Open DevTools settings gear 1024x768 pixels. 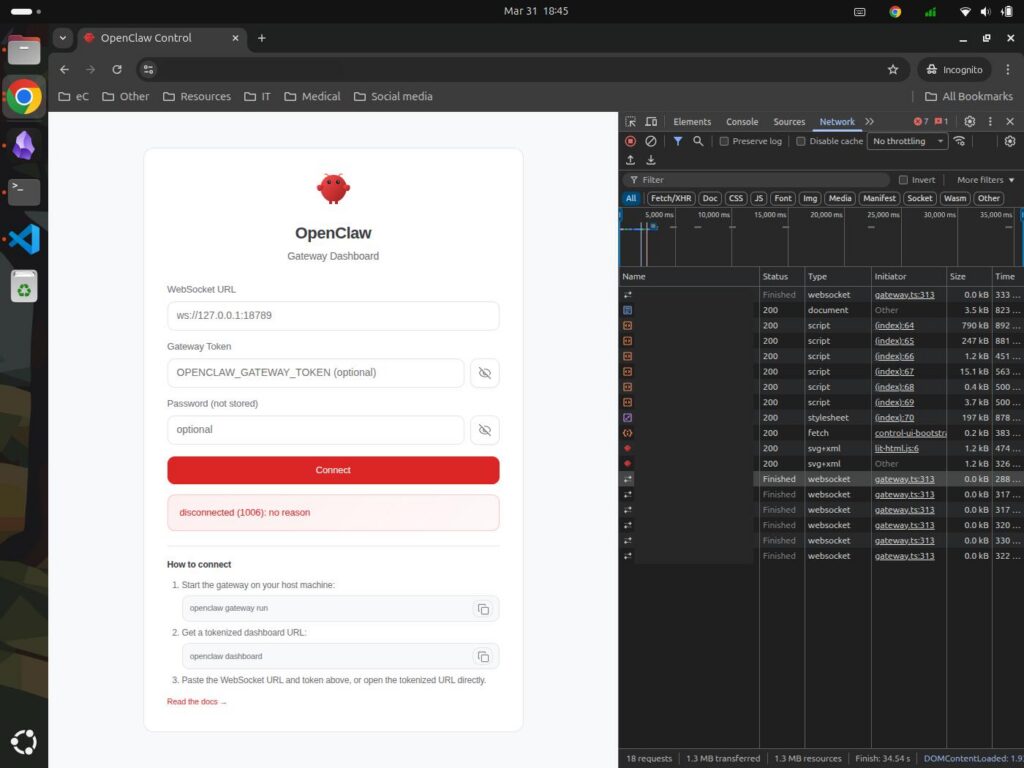pos(968,121)
